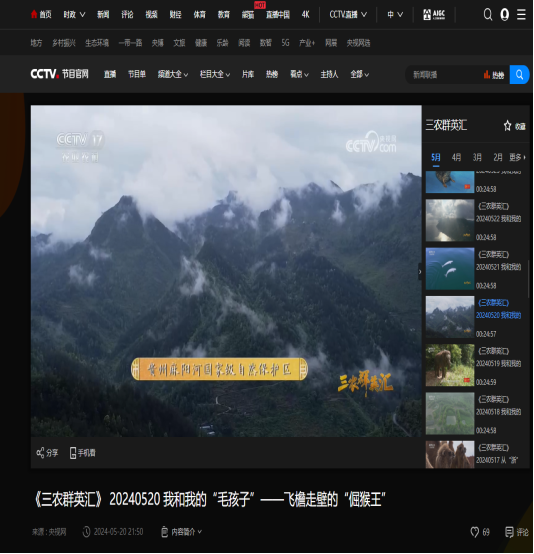
Task: Open the CCTV直播 dropdown
Action: click(x=348, y=14)
